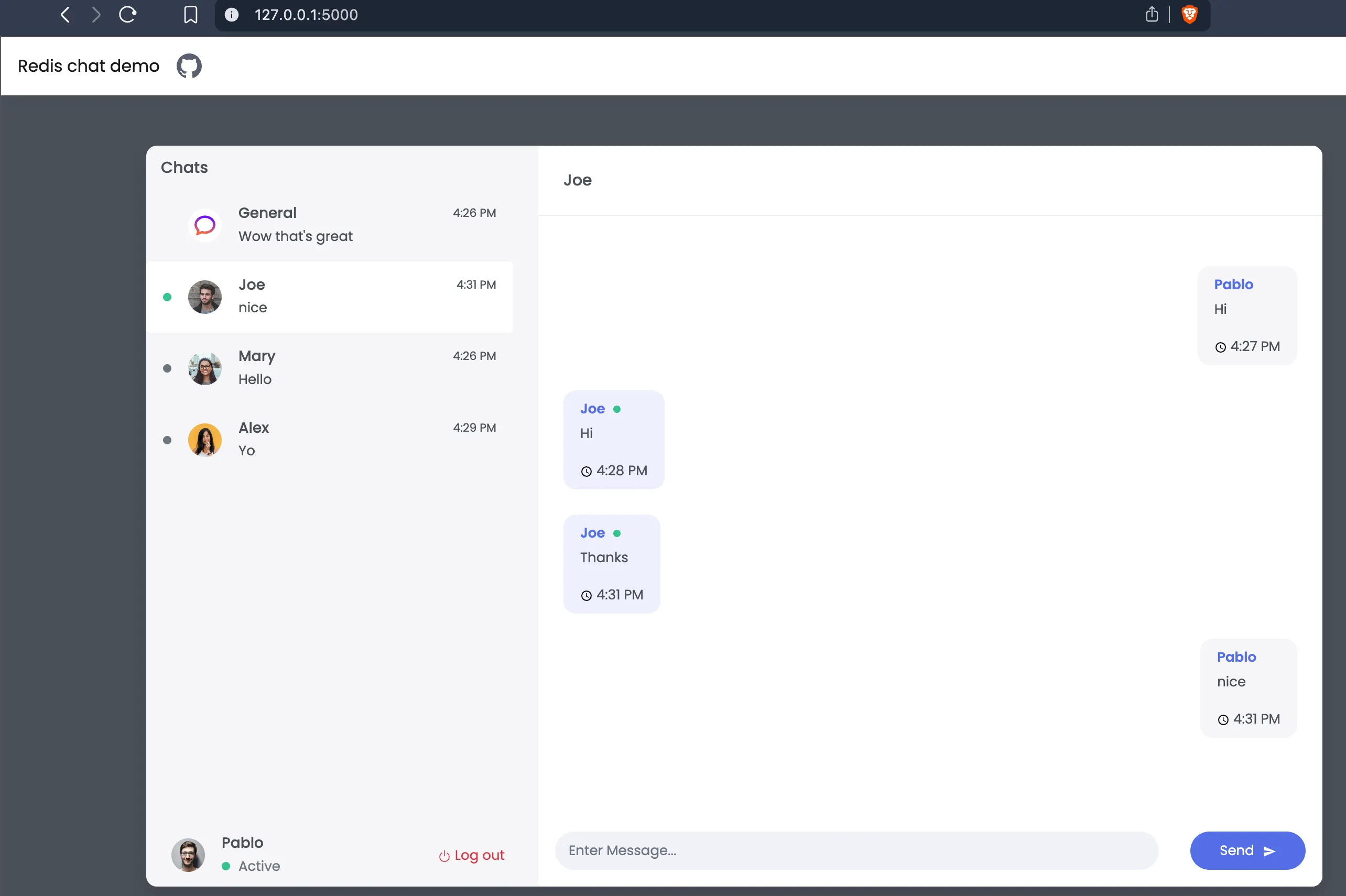The height and width of the screenshot is (896, 1346).
Task: Click Joe's avatar photo in list
Action: (204, 297)
